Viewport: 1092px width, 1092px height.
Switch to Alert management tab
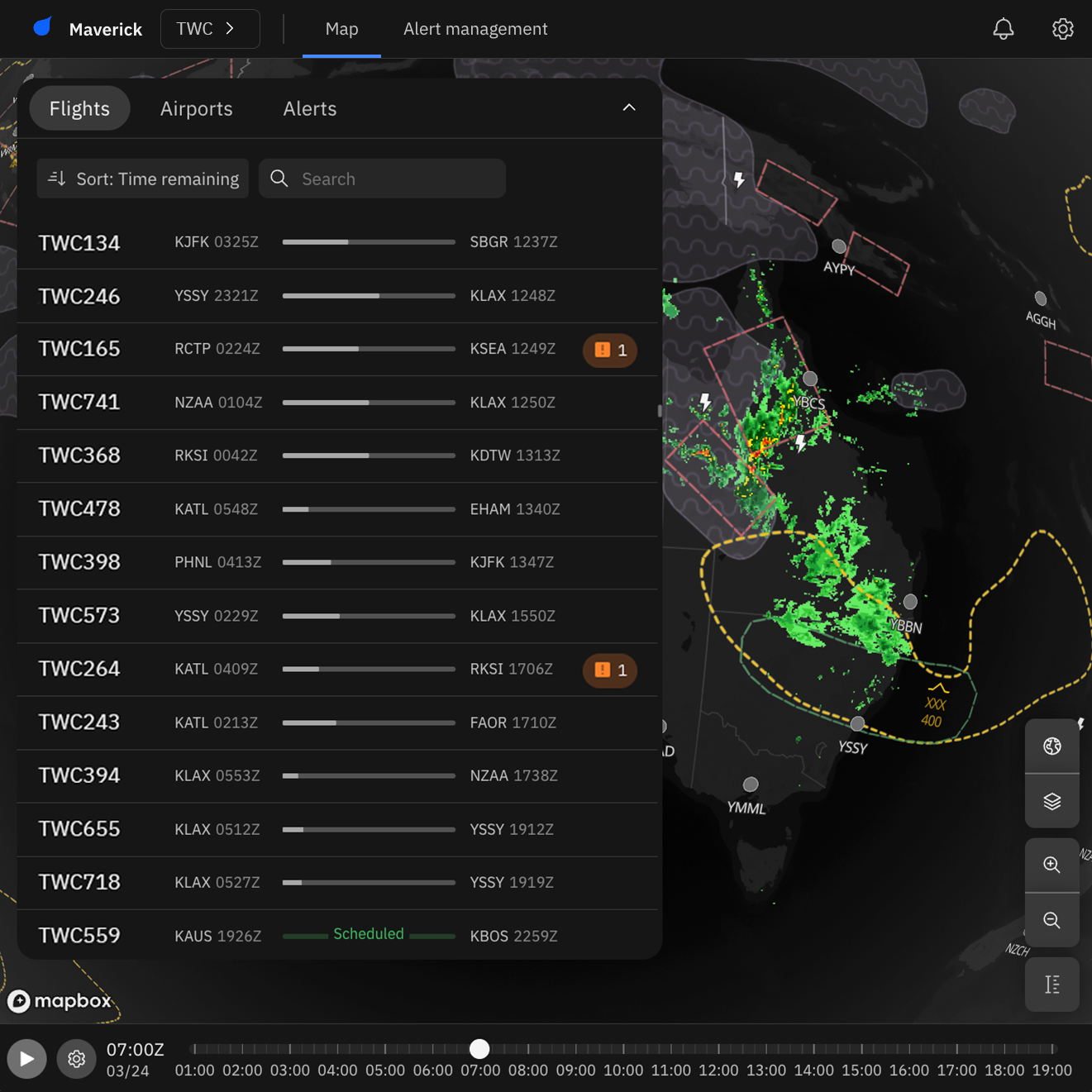coord(475,29)
